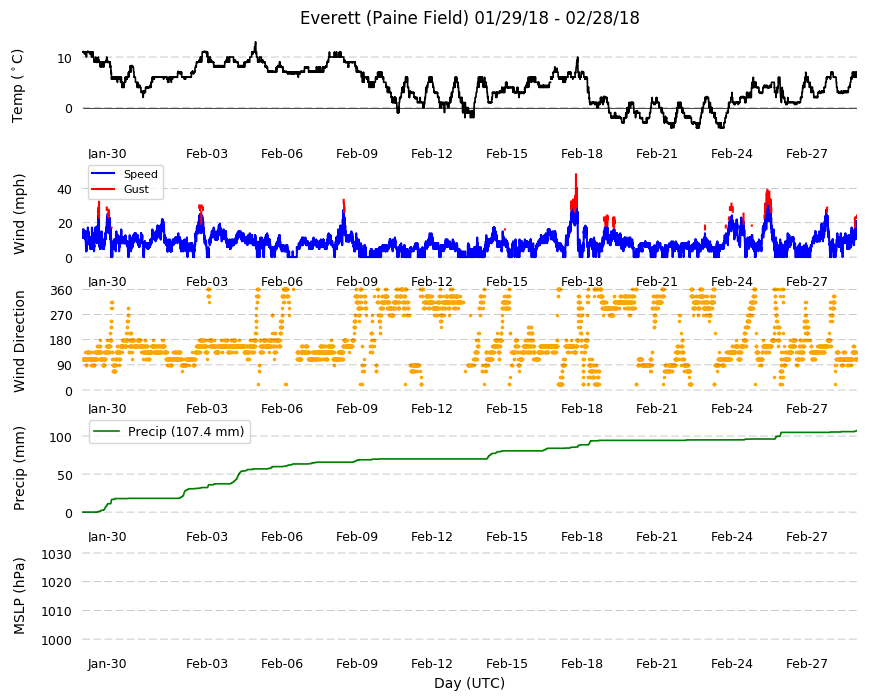The width and height of the screenshot is (870, 700).
Task: Click the Speed legend text label
Action: tap(140, 174)
